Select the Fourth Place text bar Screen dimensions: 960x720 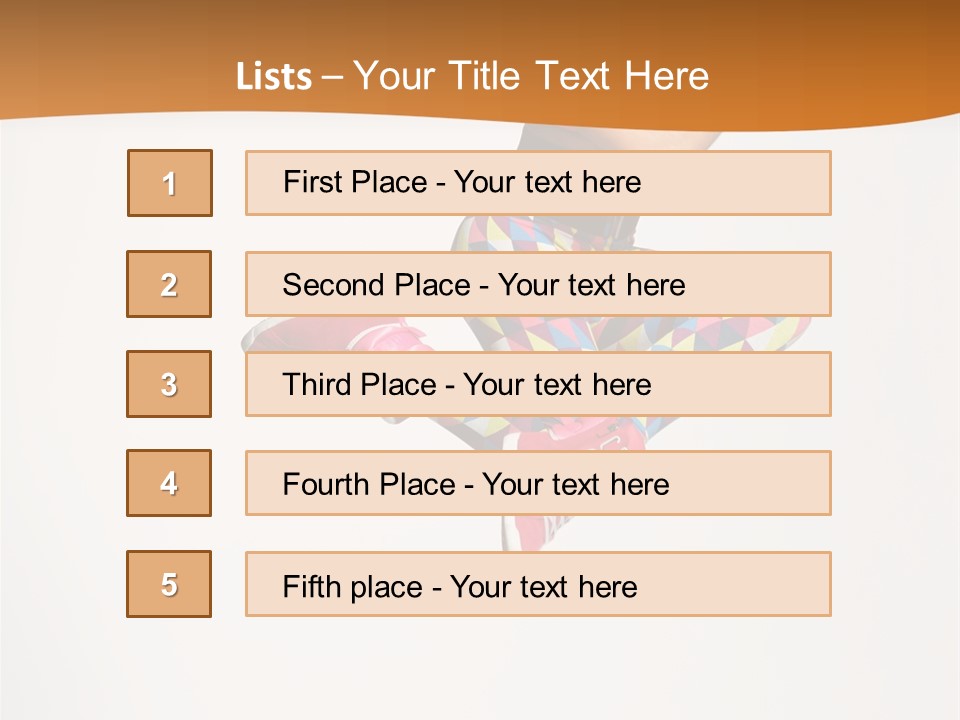[538, 483]
